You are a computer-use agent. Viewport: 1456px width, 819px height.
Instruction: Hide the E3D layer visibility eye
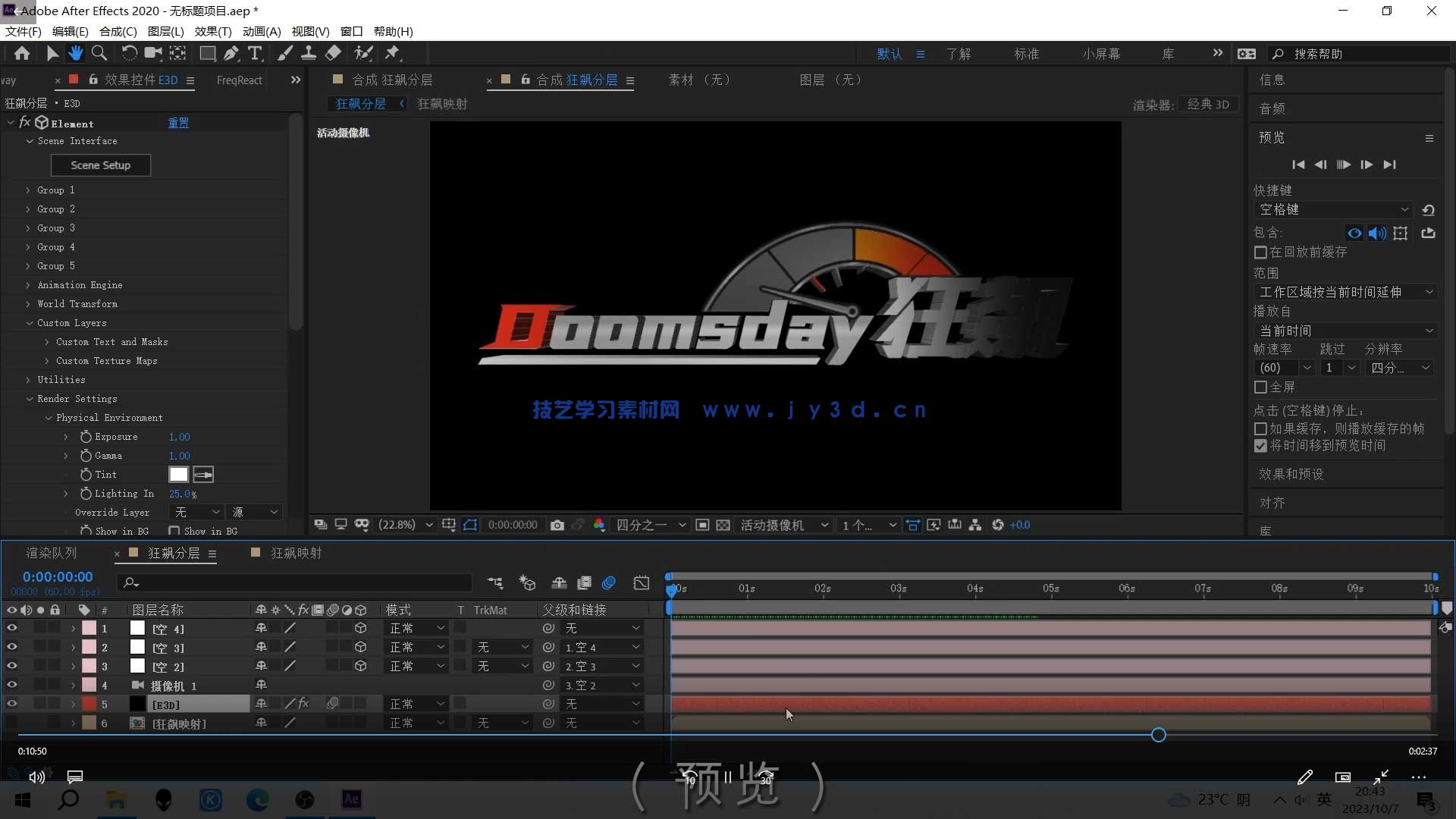[11, 704]
